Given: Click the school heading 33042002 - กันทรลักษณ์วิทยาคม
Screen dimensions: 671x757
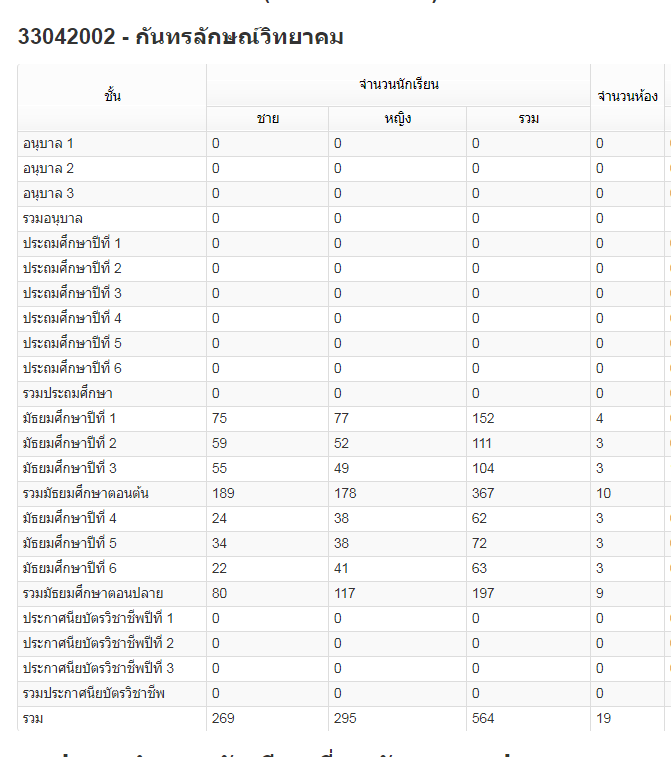Looking at the screenshot, I should (x=181, y=38).
